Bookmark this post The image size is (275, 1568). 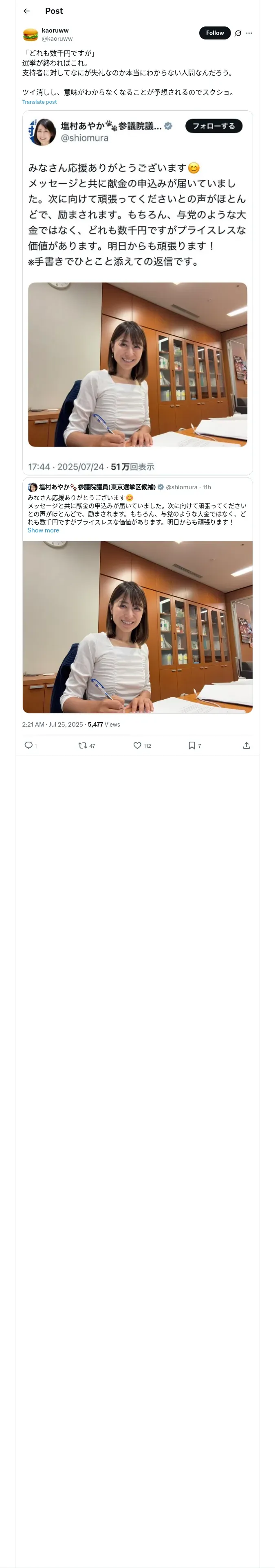pos(191,745)
